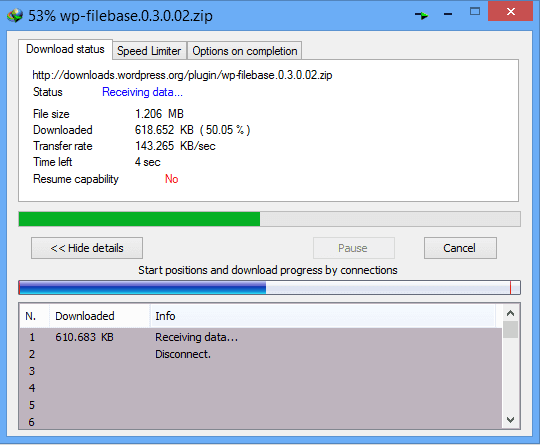The height and width of the screenshot is (445, 540).
Task: Click the Hide details button
Action: 87,248
